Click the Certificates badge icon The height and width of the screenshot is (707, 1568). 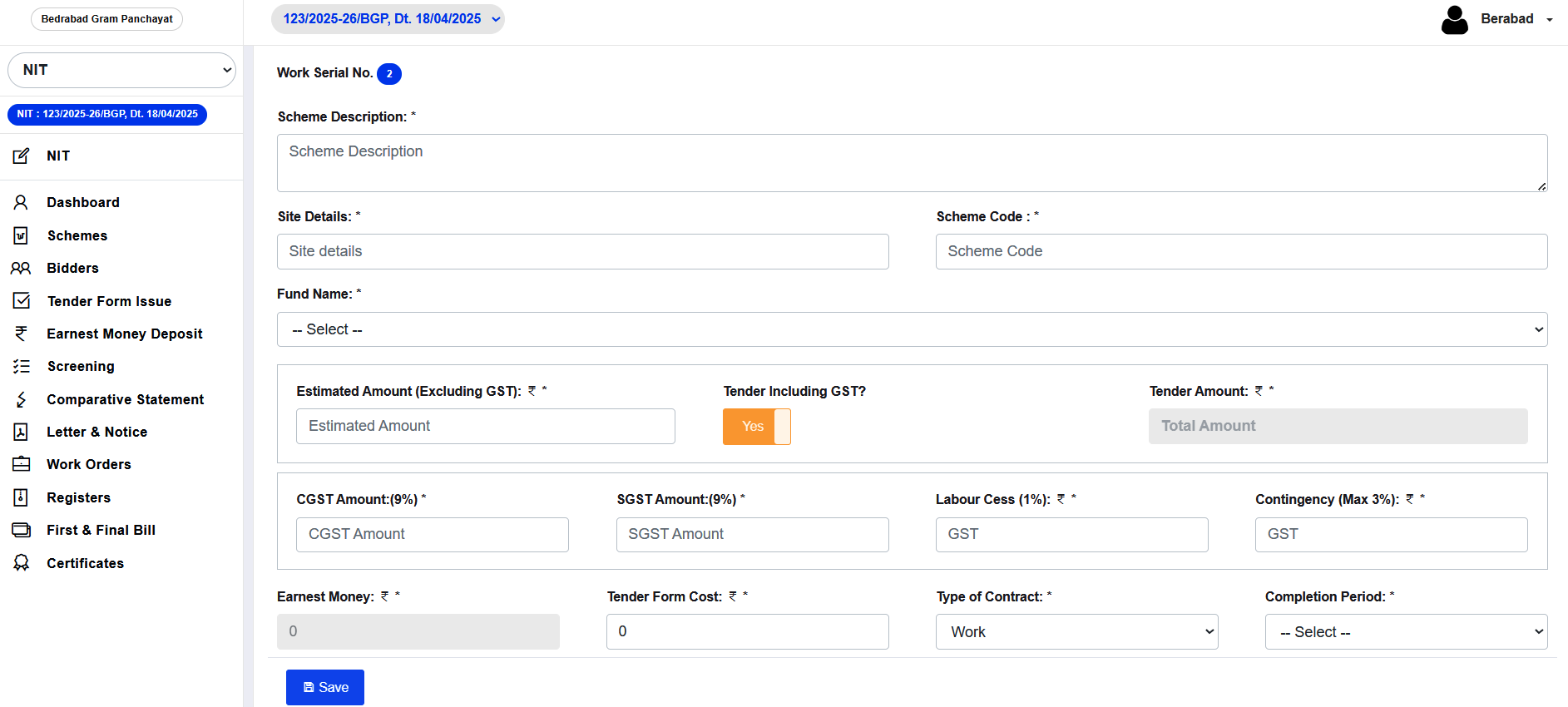point(21,563)
